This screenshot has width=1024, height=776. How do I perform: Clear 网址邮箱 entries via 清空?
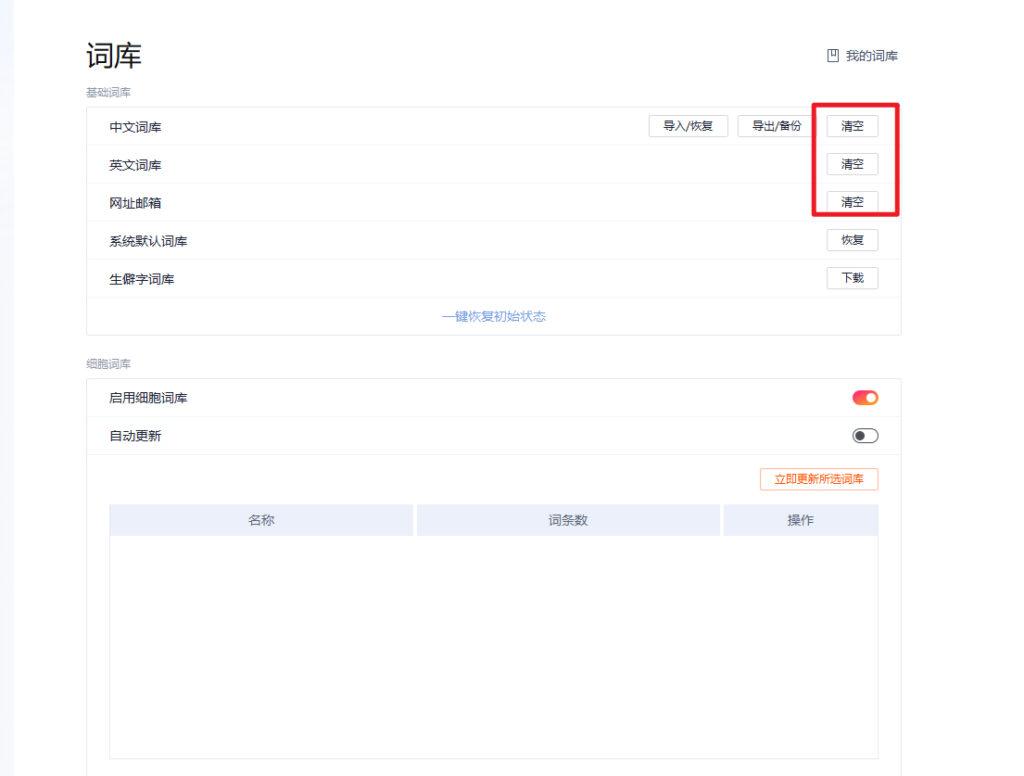click(852, 202)
